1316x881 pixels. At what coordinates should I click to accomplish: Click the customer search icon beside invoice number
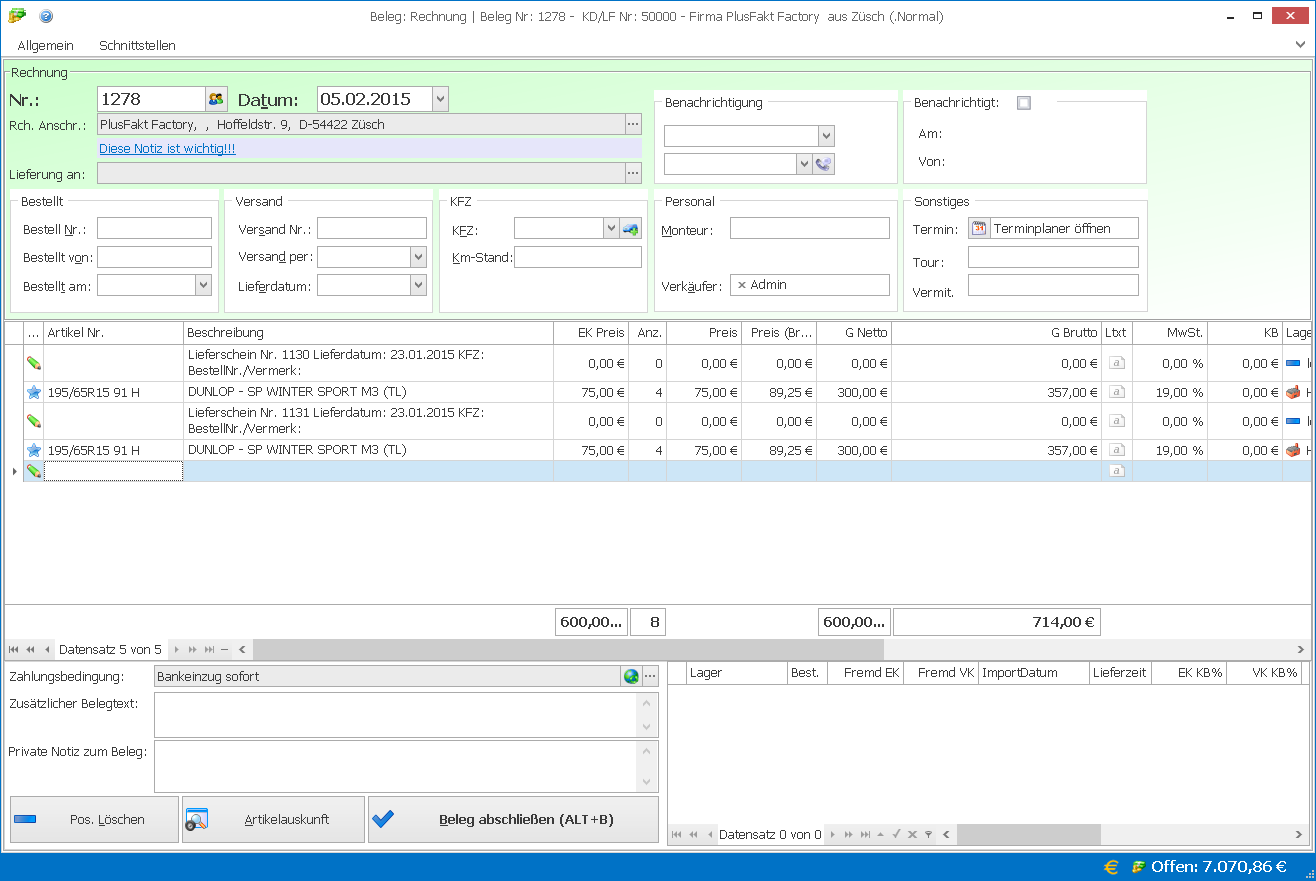click(x=216, y=99)
